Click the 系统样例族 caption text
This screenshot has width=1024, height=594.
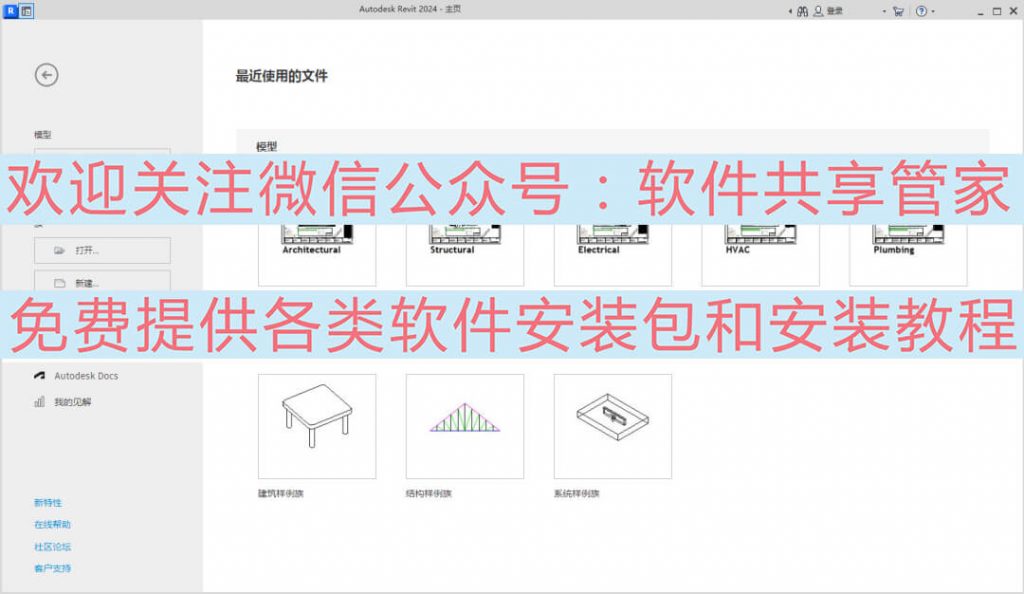[577, 493]
